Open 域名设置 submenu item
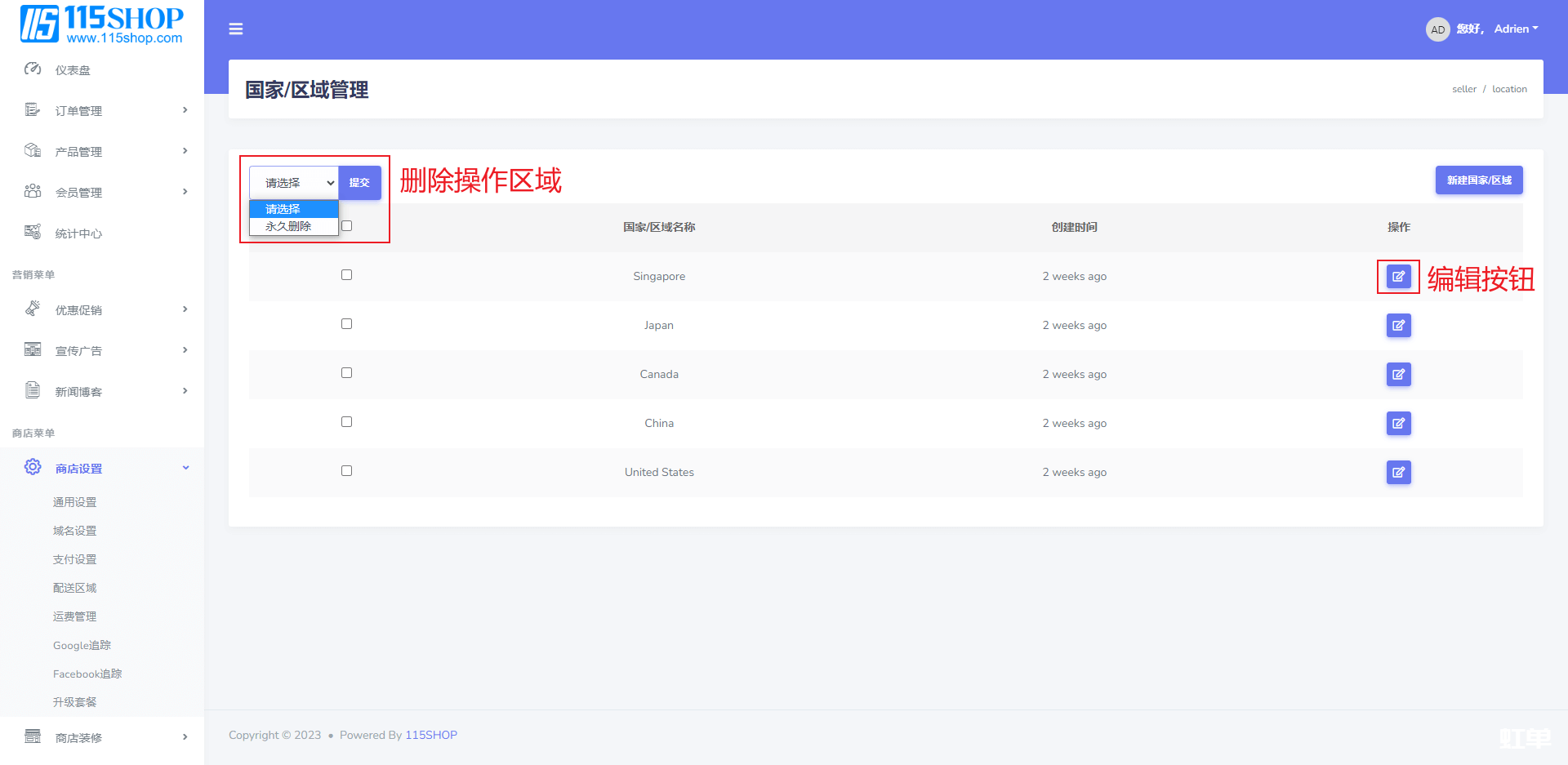 tap(75, 531)
